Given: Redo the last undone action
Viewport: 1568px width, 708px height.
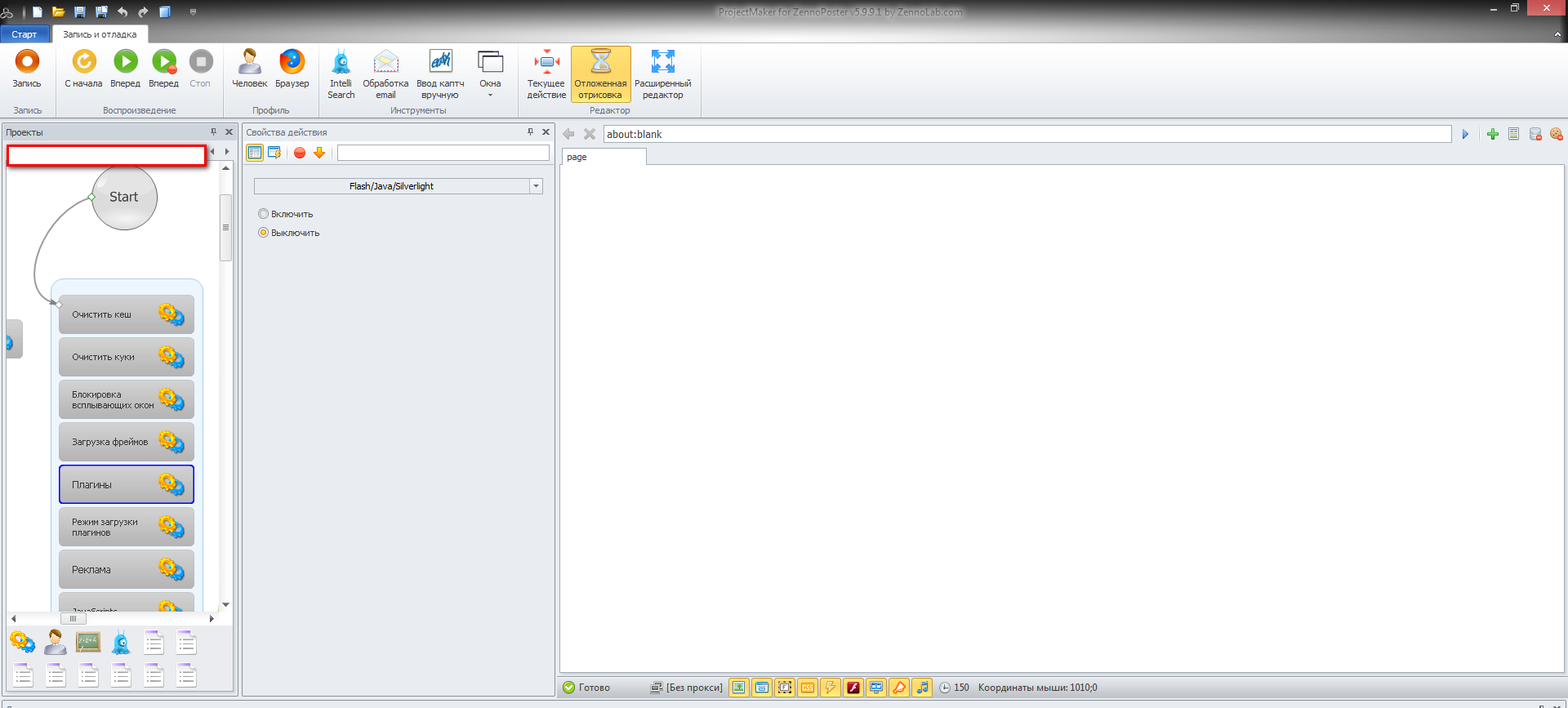Looking at the screenshot, I should pyautogui.click(x=143, y=11).
